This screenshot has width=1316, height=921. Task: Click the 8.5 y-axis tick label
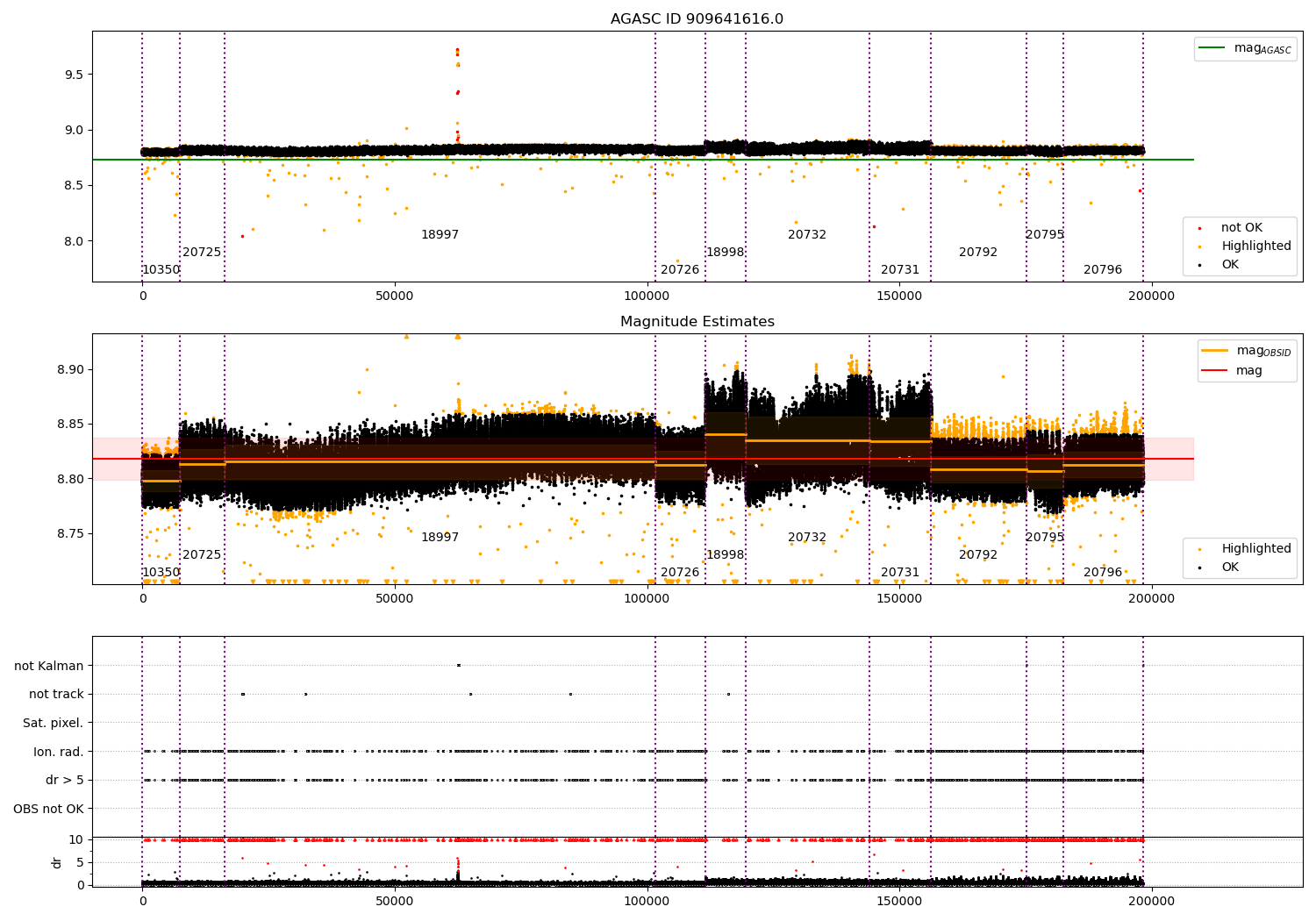click(74, 186)
